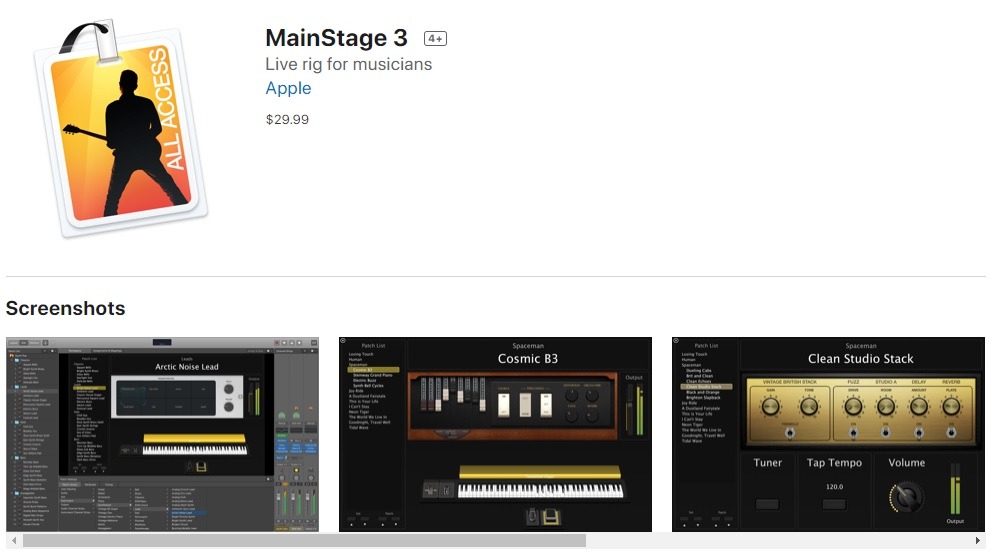
Task: Select highlighted Cosmic B3 patch in list
Action: click(x=374, y=370)
